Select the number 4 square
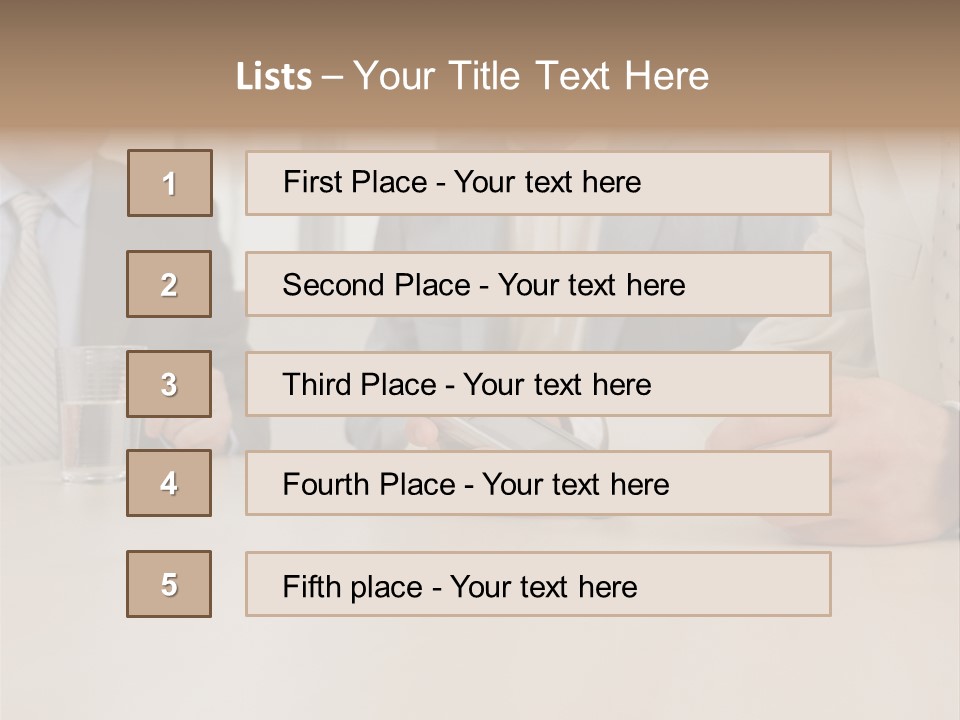This screenshot has height=720, width=960. (x=169, y=483)
